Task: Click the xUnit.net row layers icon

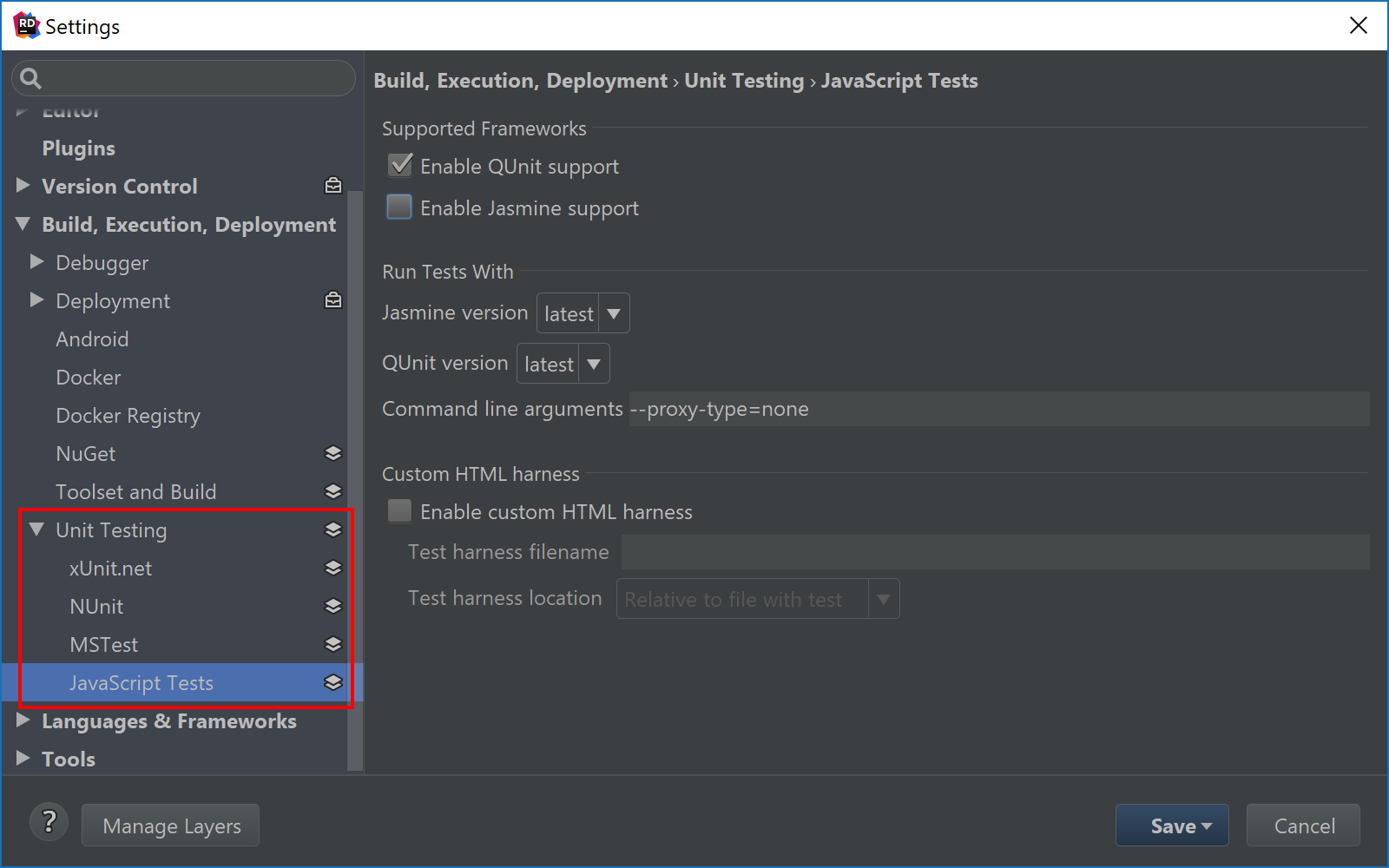Action: [333, 568]
